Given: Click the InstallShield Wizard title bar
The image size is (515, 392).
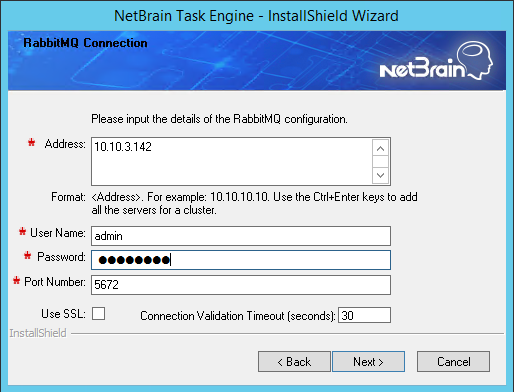Looking at the screenshot, I should pyautogui.click(x=256, y=16).
